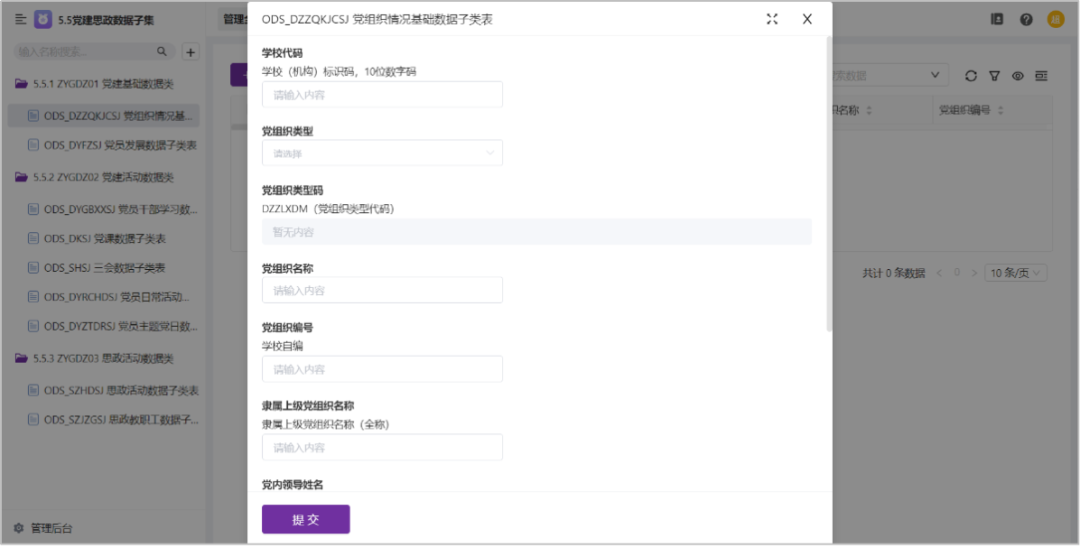The image size is (1080, 548).
Task: Click the contacts book icon in header
Action: point(997,19)
